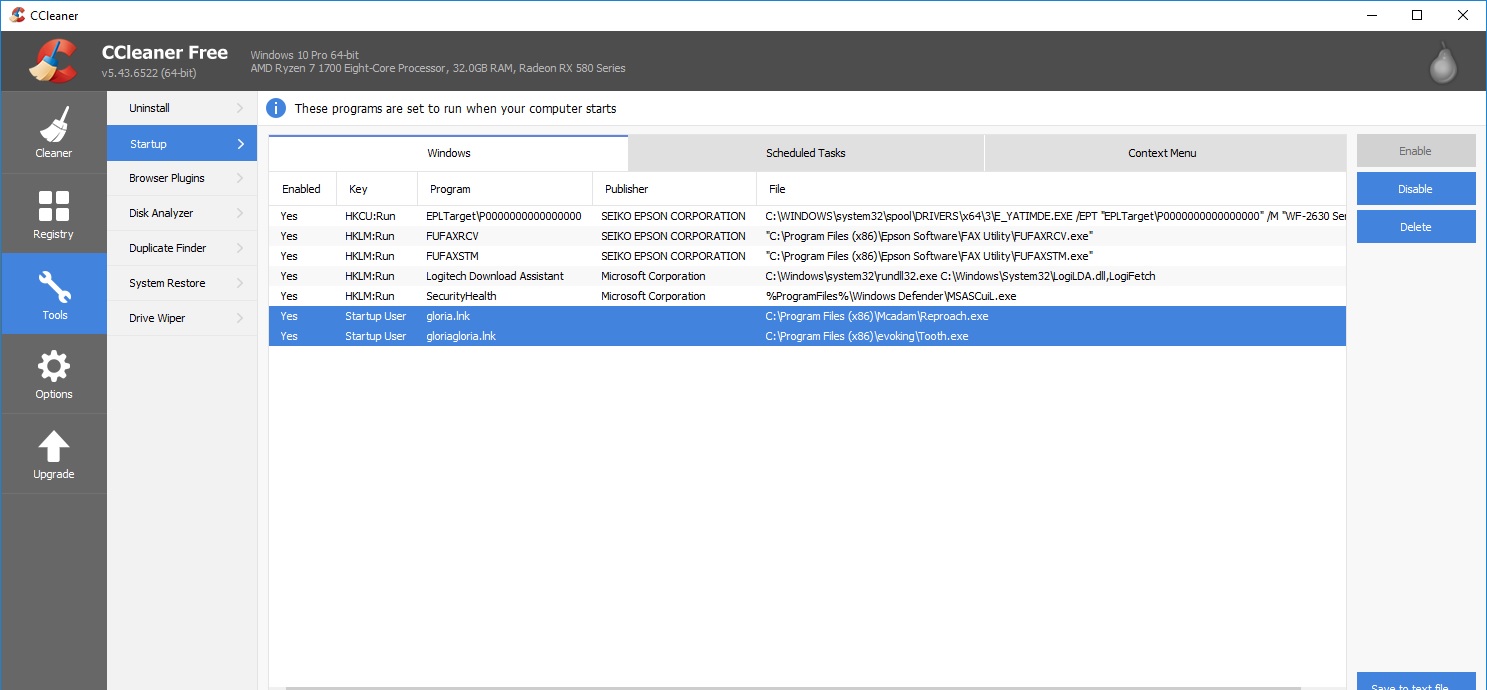The image size is (1487, 690).
Task: Switch to the Scheduled Tasks tab
Action: 806,153
